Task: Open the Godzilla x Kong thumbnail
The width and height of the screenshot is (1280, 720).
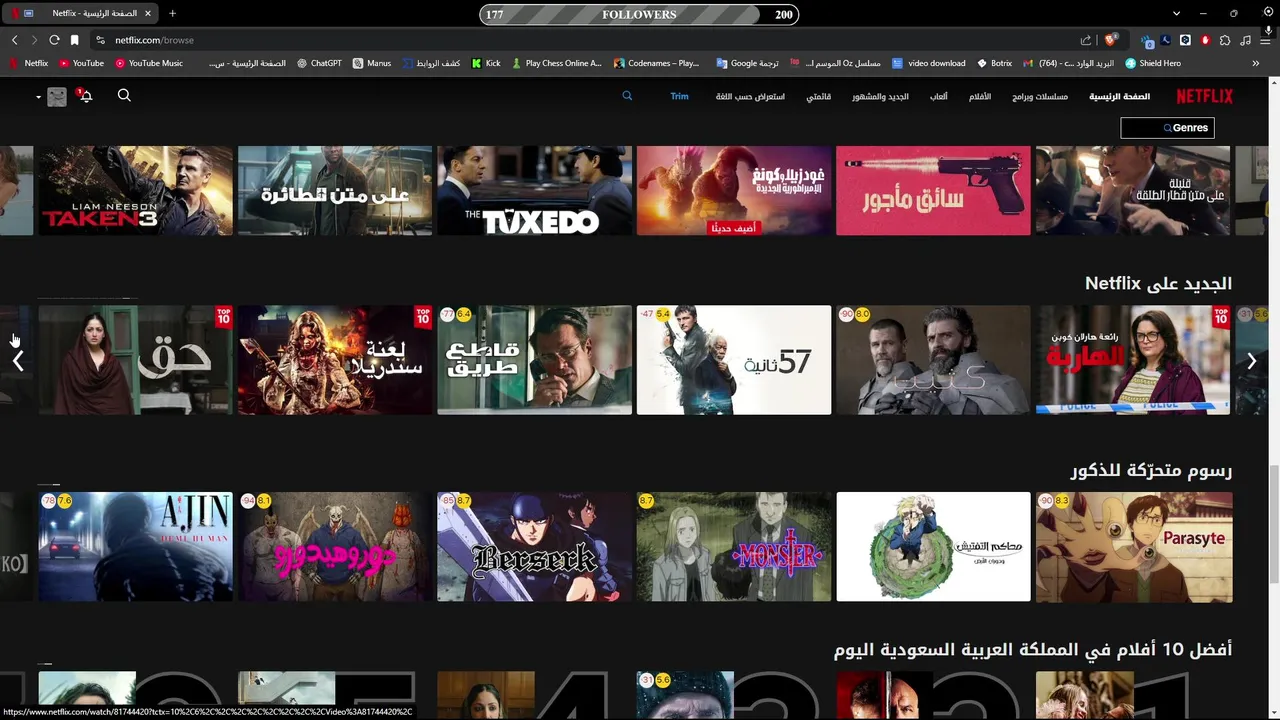Action: 734,191
